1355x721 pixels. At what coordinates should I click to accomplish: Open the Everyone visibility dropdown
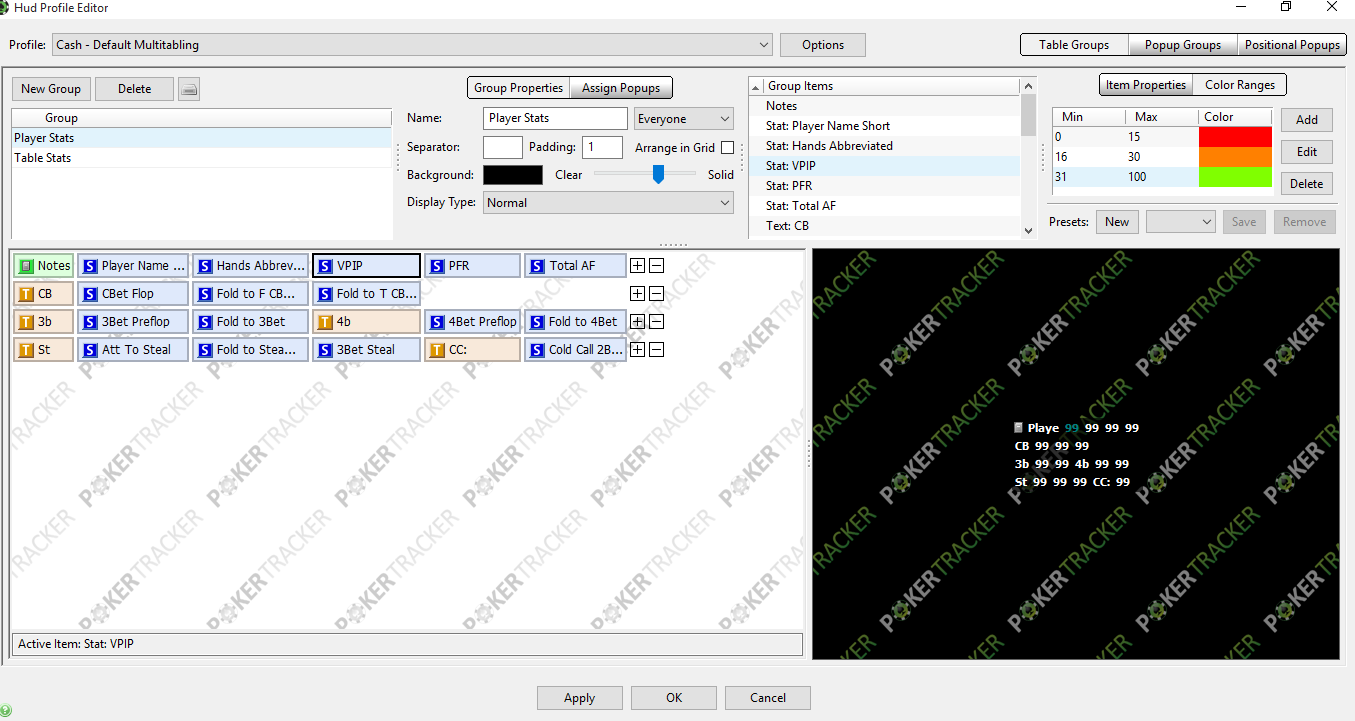(684, 119)
